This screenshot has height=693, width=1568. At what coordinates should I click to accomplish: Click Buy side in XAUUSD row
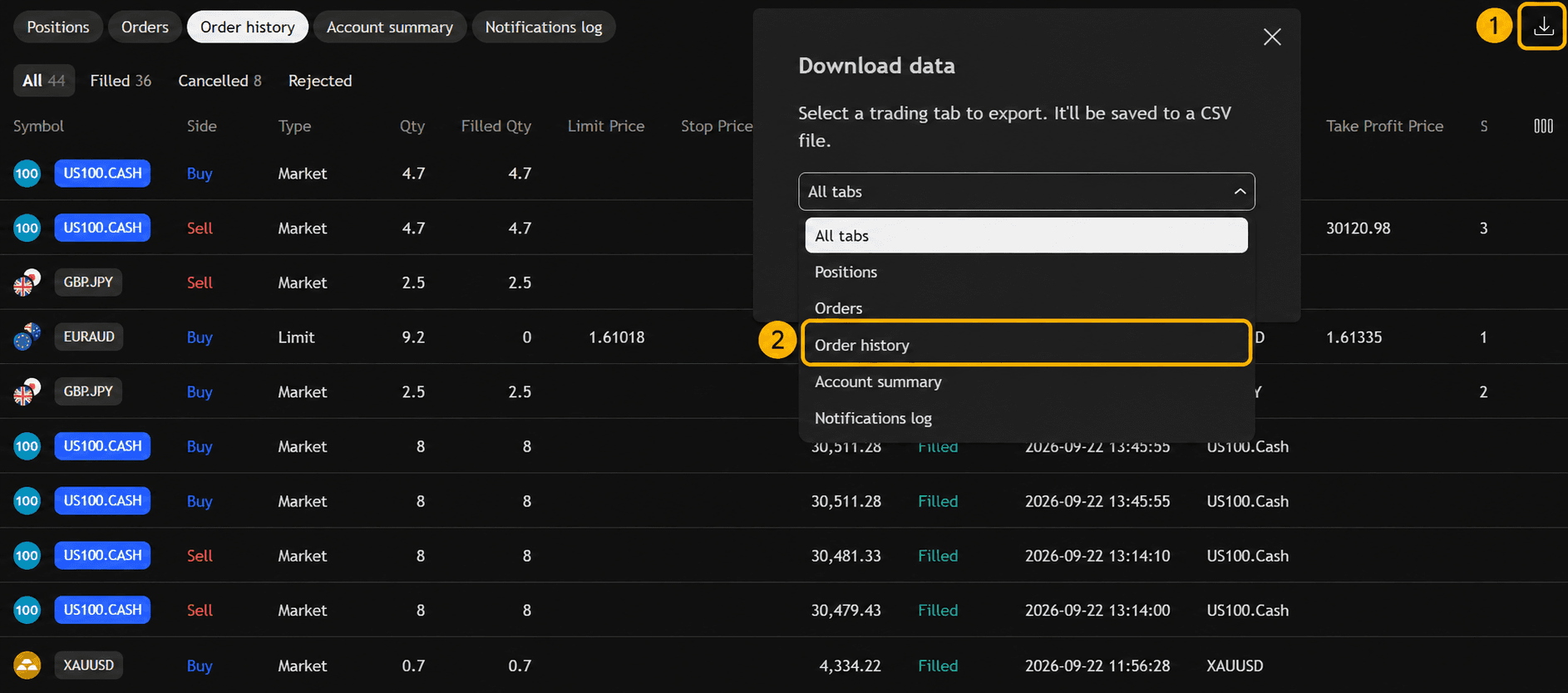200,666
